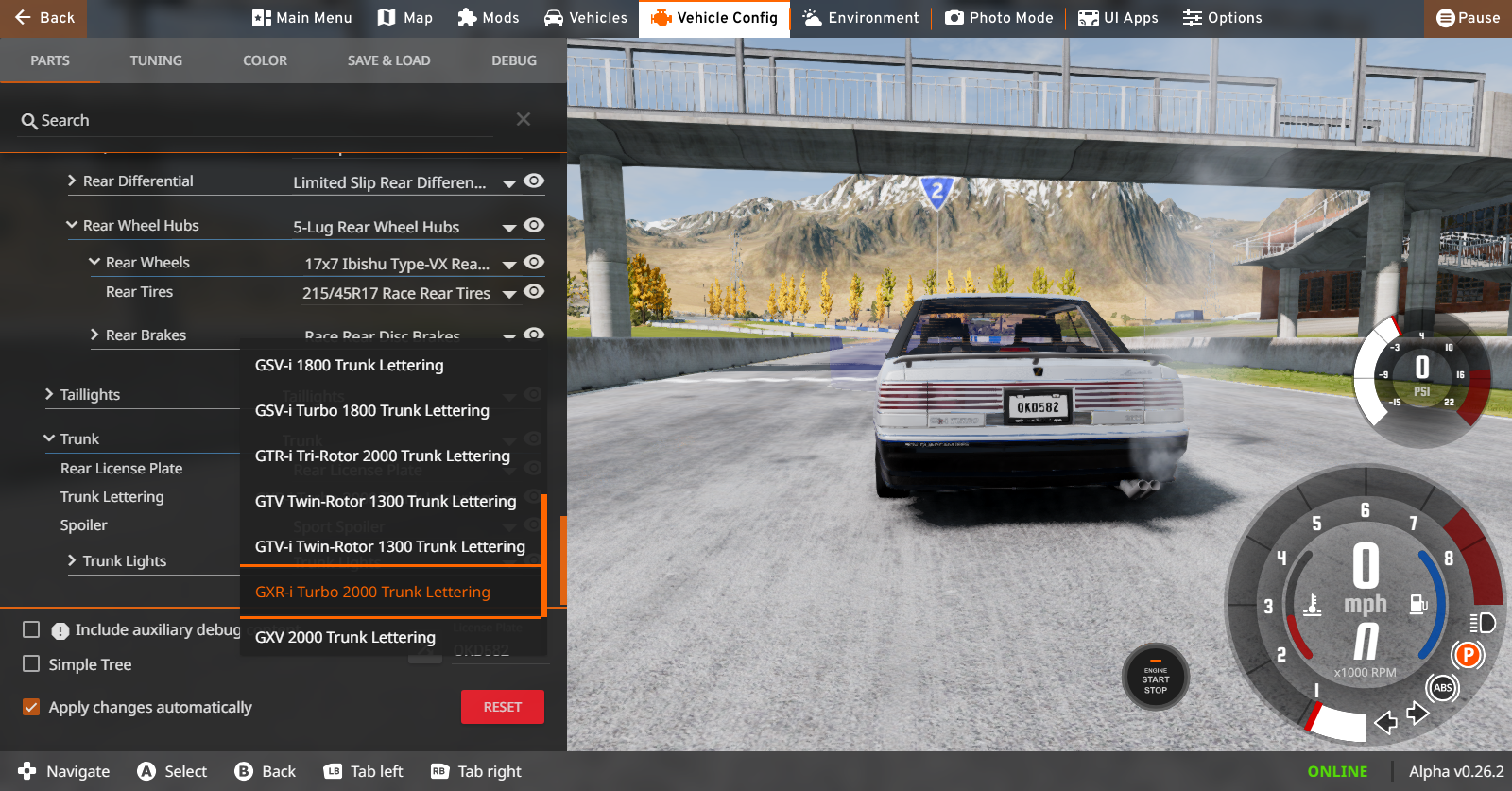The image size is (1512, 791).
Task: Open the Mods menu
Action: click(489, 18)
